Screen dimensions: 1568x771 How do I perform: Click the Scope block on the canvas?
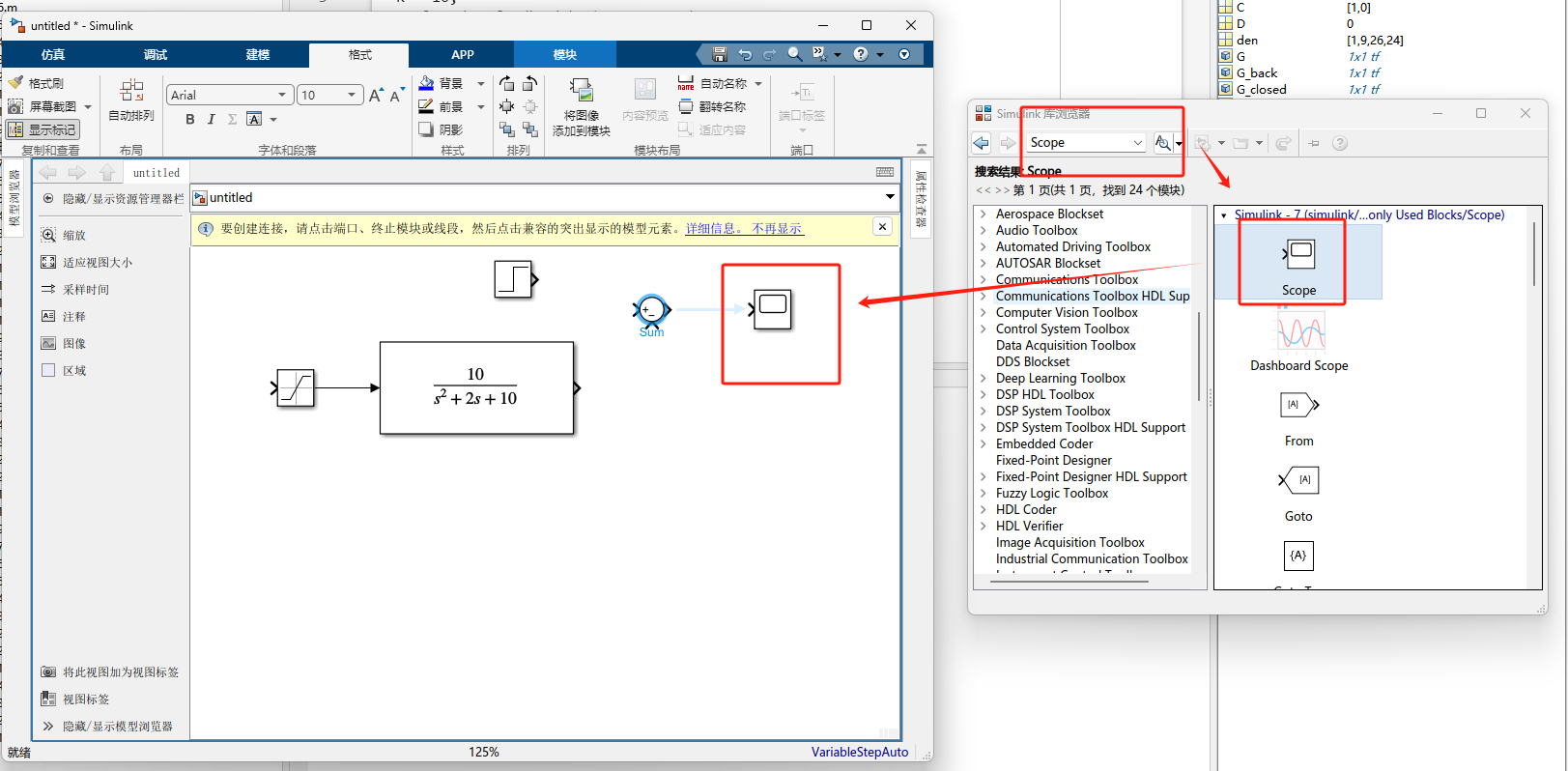click(x=772, y=309)
